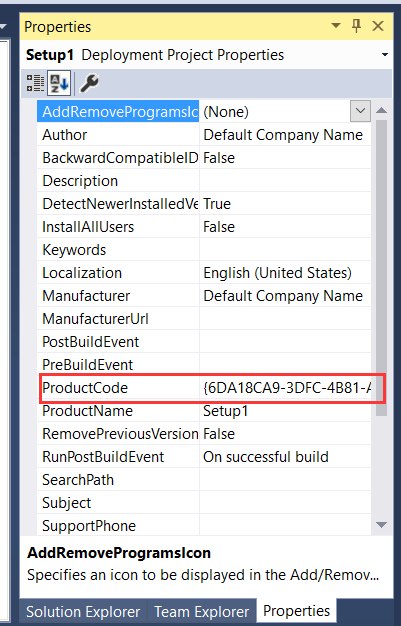Switch to Categorized view icon
This screenshot has height=626, width=401.
tap(36, 83)
